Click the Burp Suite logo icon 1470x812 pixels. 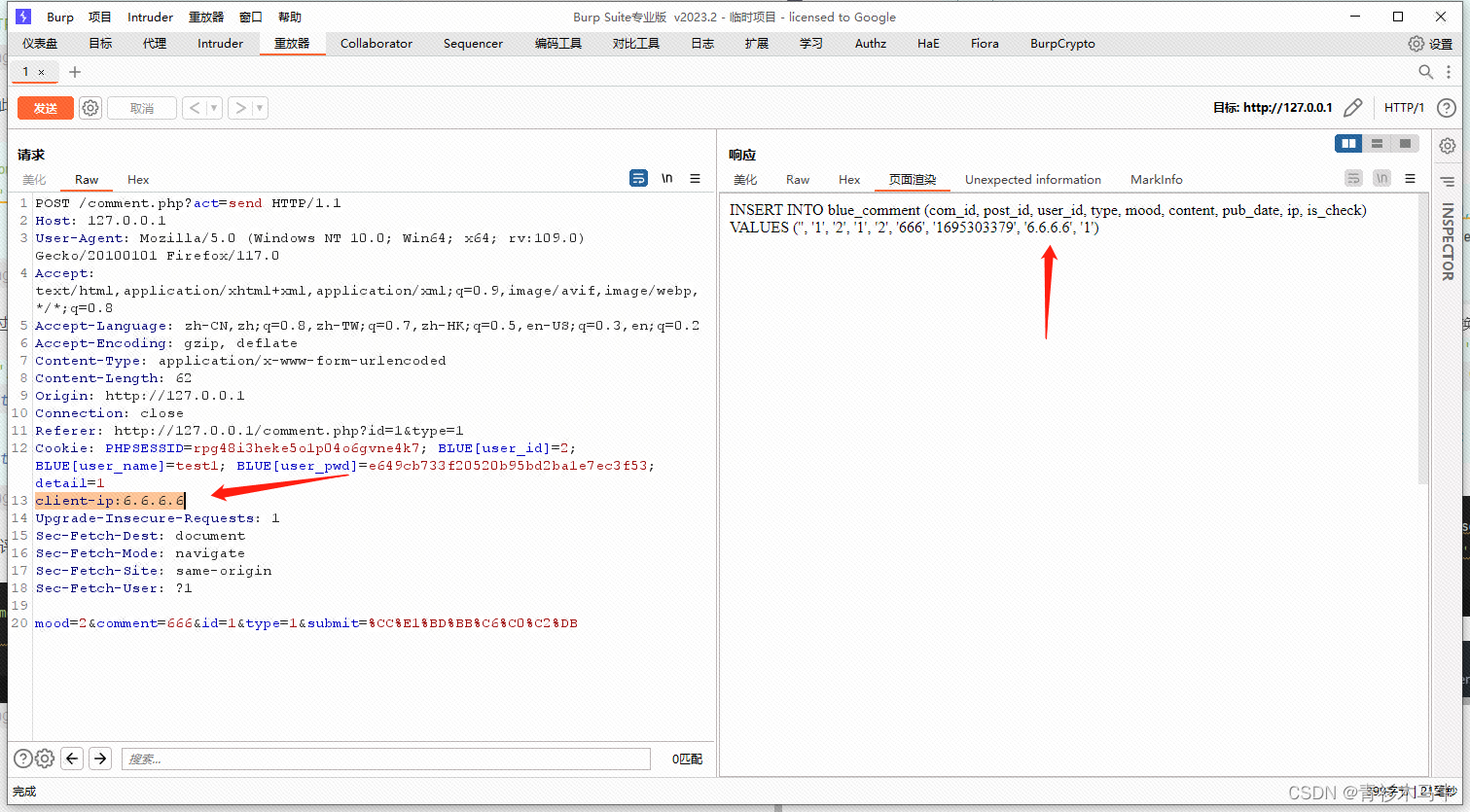tap(23, 17)
